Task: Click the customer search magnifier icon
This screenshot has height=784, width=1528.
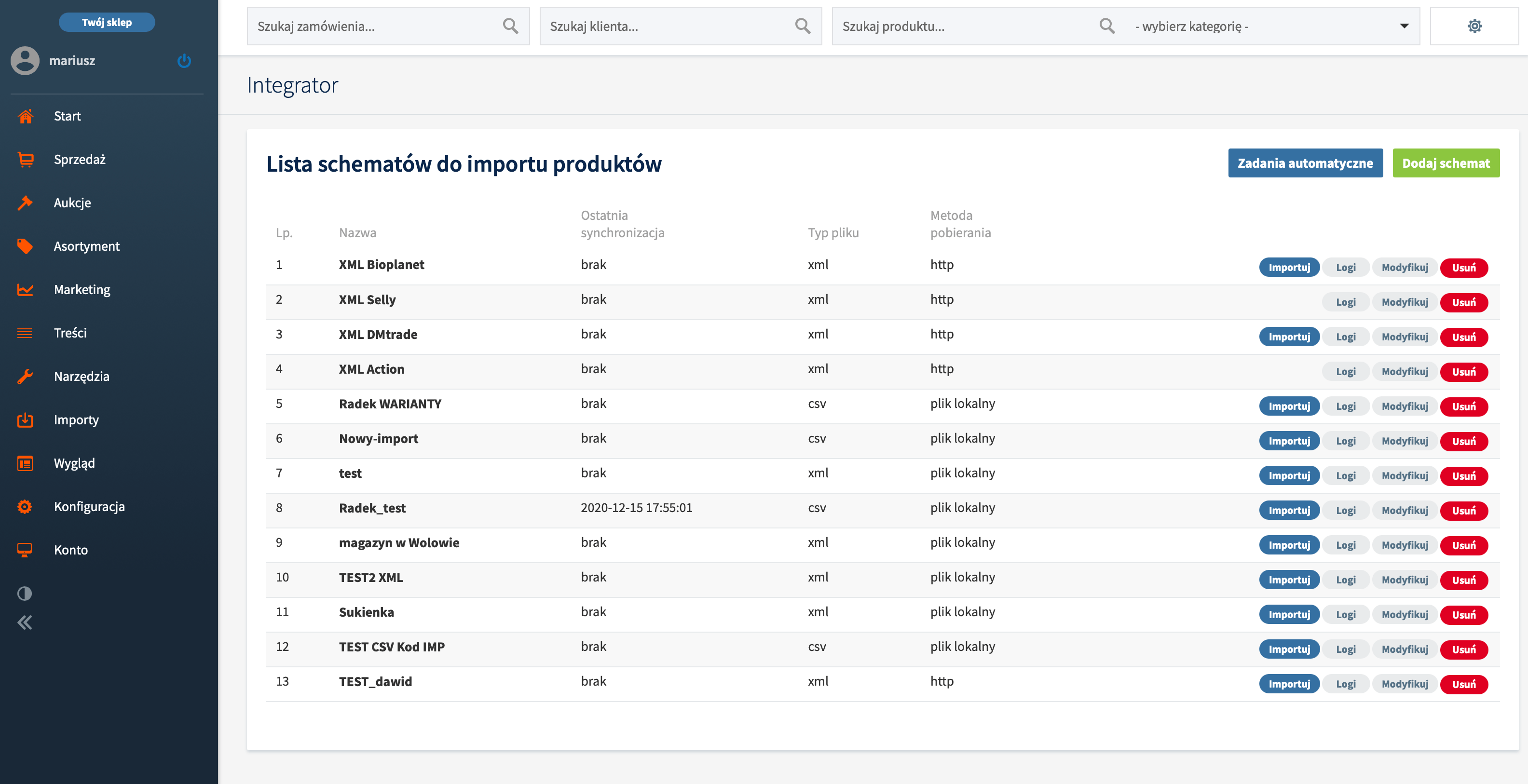Action: tap(802, 26)
